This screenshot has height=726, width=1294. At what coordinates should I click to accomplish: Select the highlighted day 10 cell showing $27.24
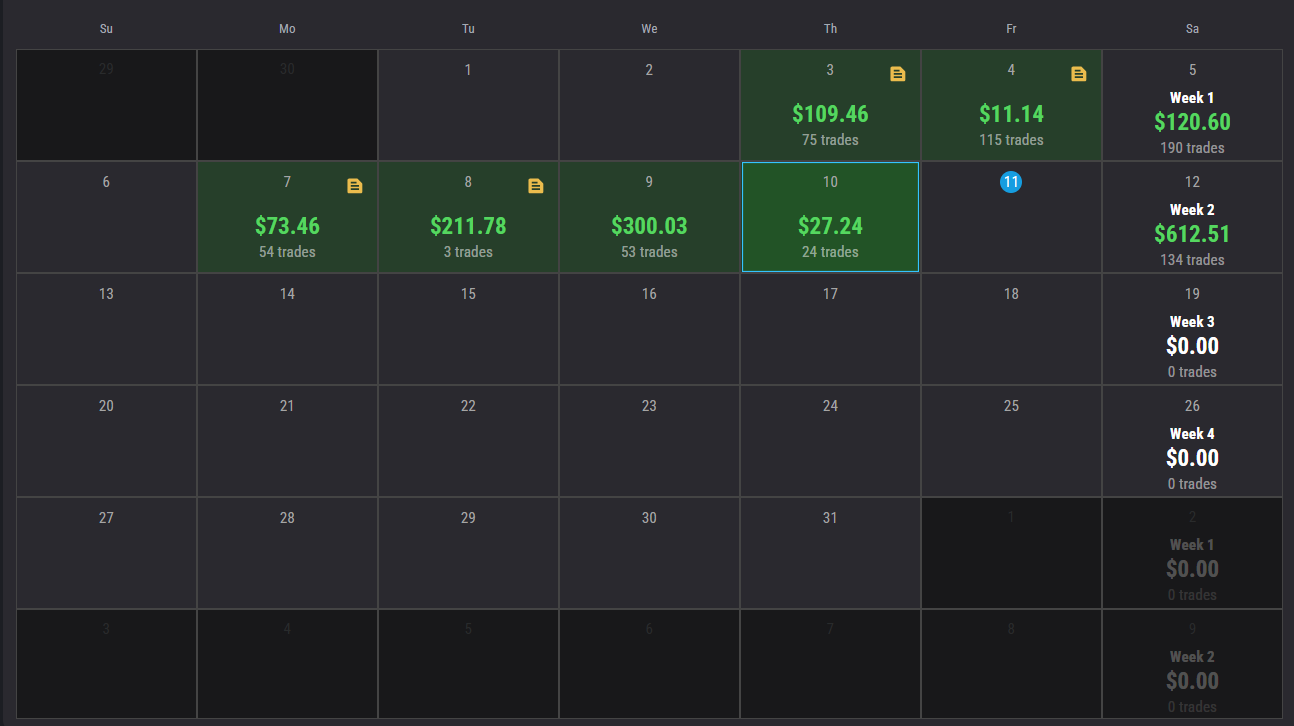pos(830,217)
